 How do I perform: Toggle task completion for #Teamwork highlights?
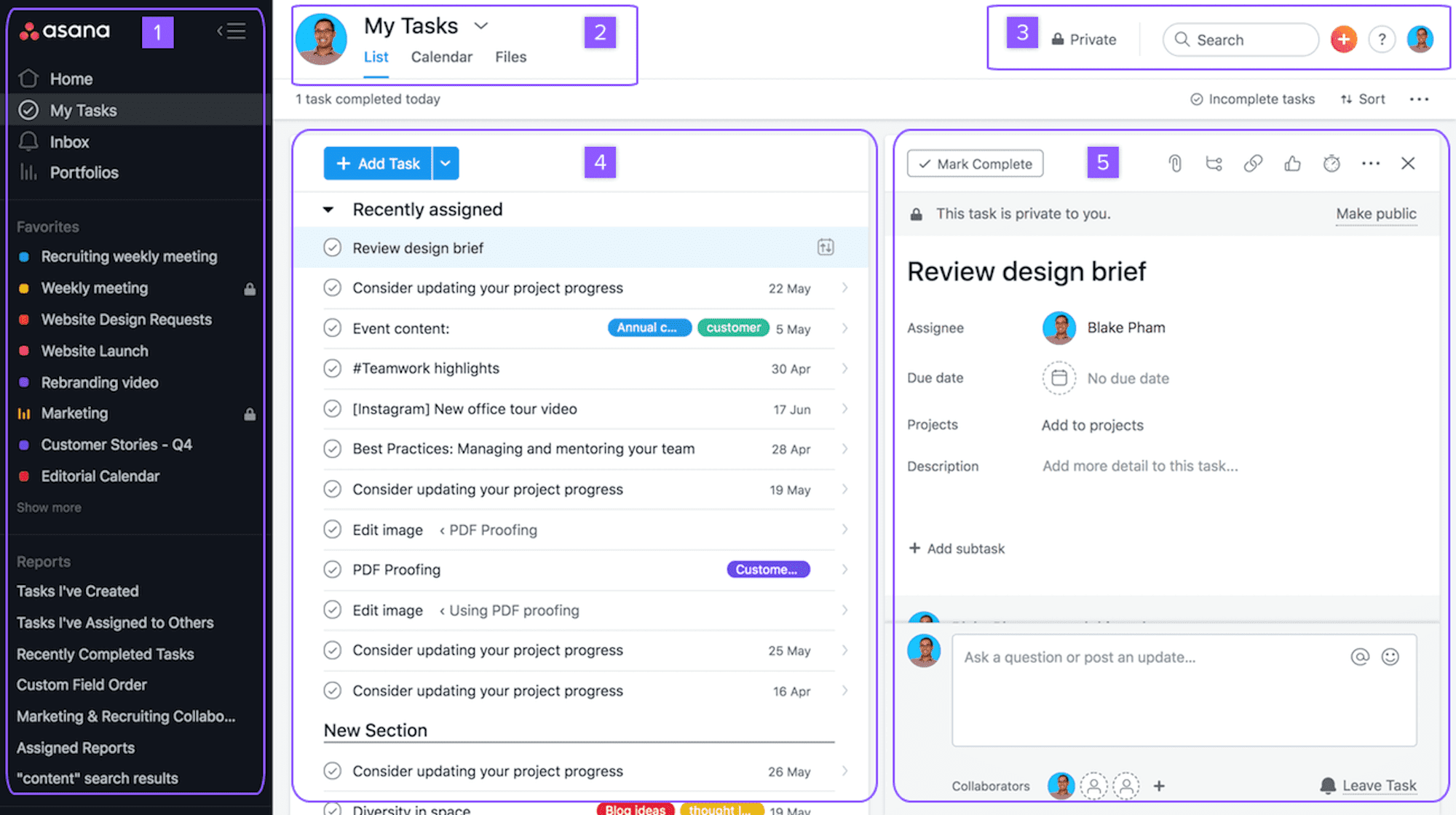pyautogui.click(x=333, y=367)
